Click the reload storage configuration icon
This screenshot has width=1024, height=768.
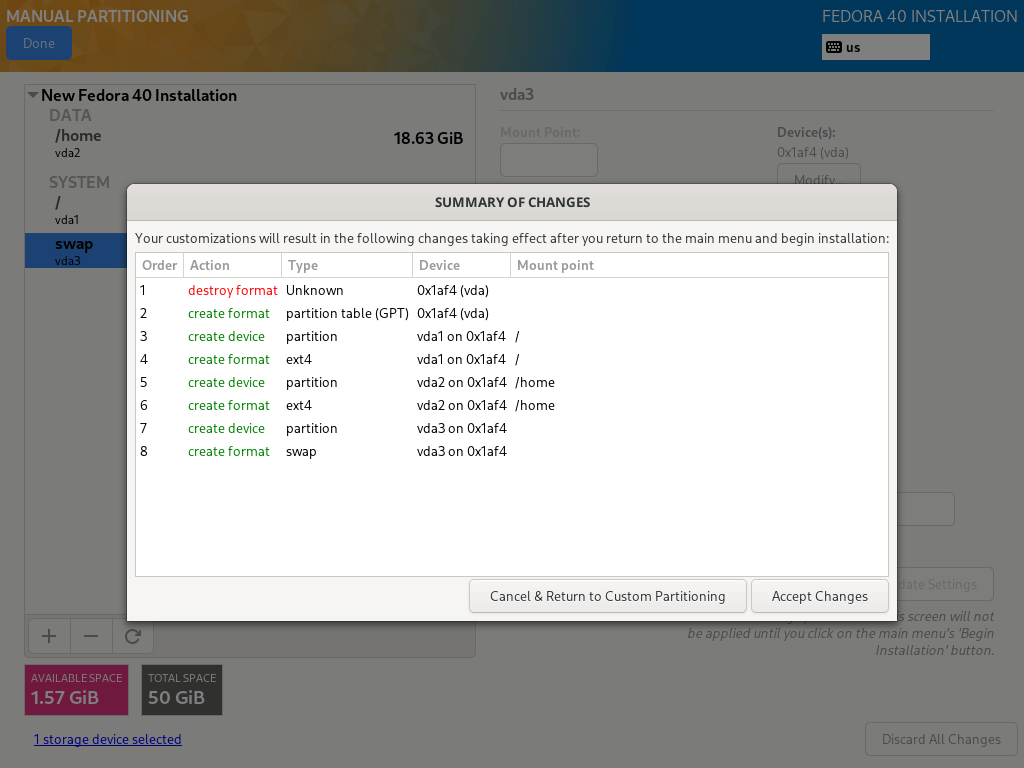[x=133, y=636]
